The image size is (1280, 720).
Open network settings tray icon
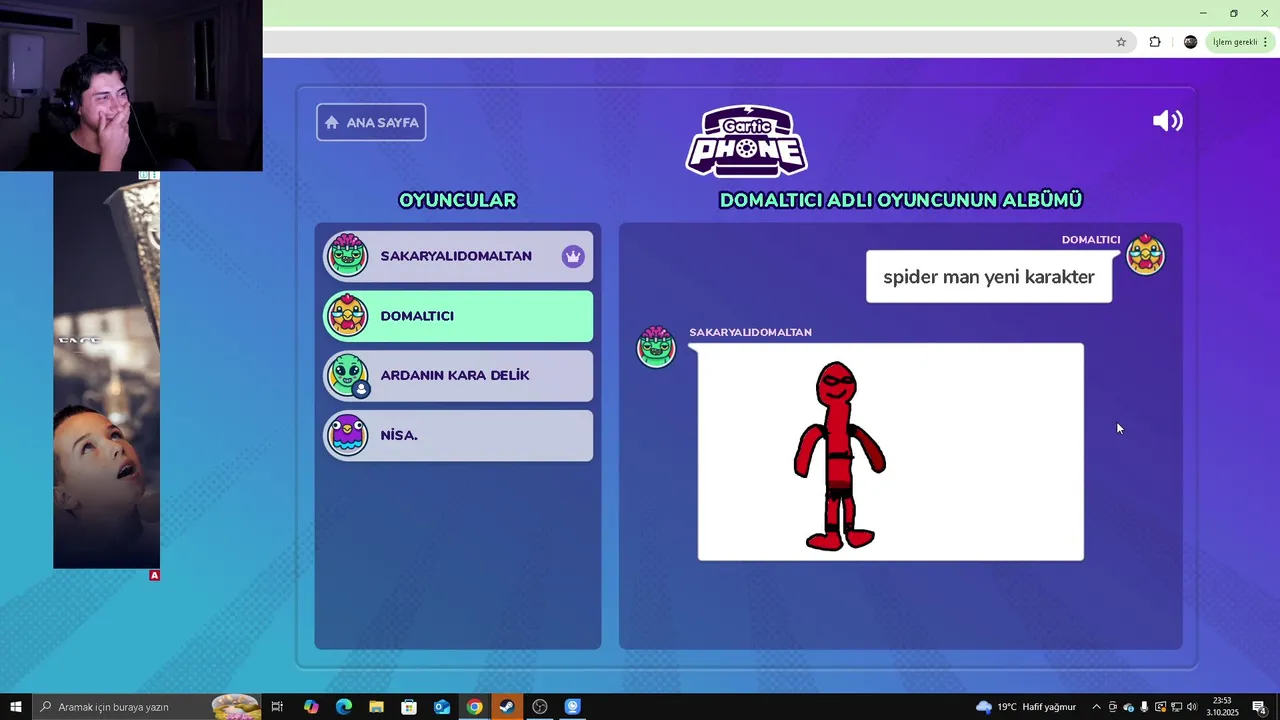[1176, 707]
